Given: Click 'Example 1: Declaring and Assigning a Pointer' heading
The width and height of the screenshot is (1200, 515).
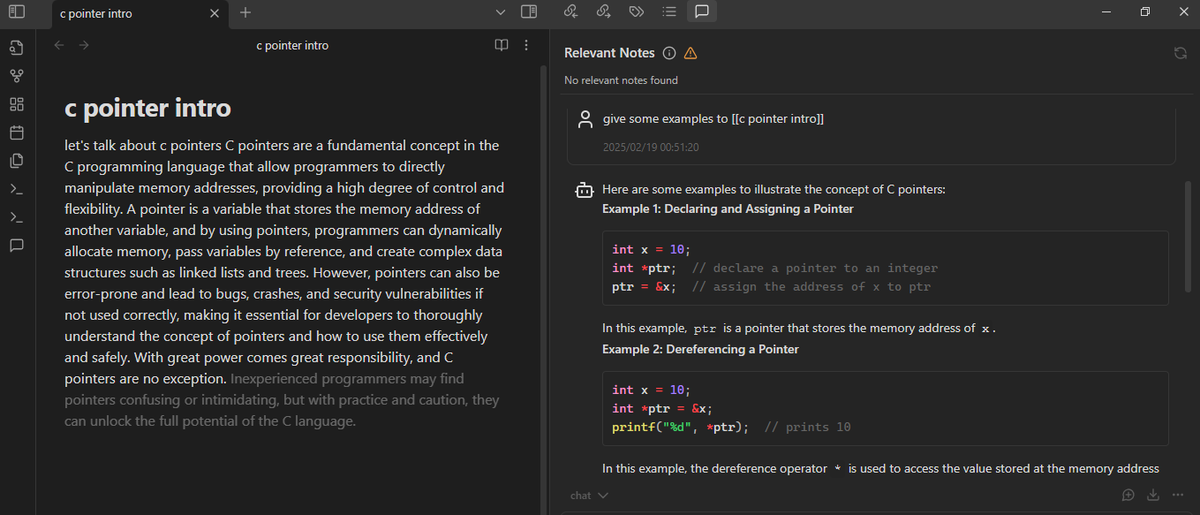Looking at the screenshot, I should click(x=727, y=209).
